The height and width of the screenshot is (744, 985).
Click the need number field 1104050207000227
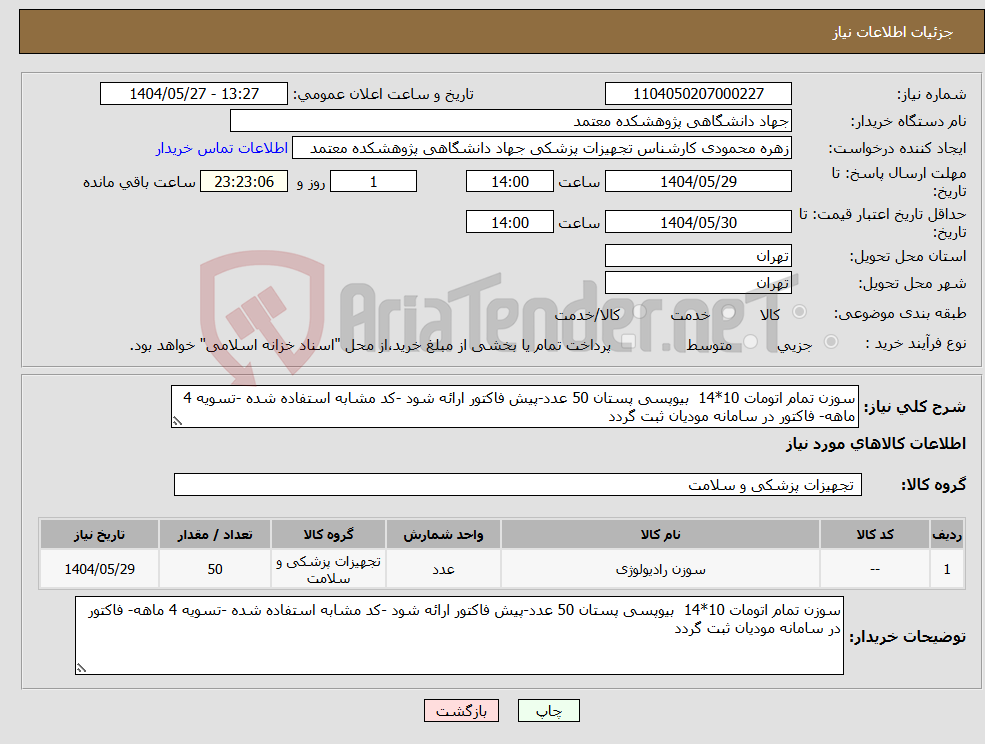coord(698,94)
